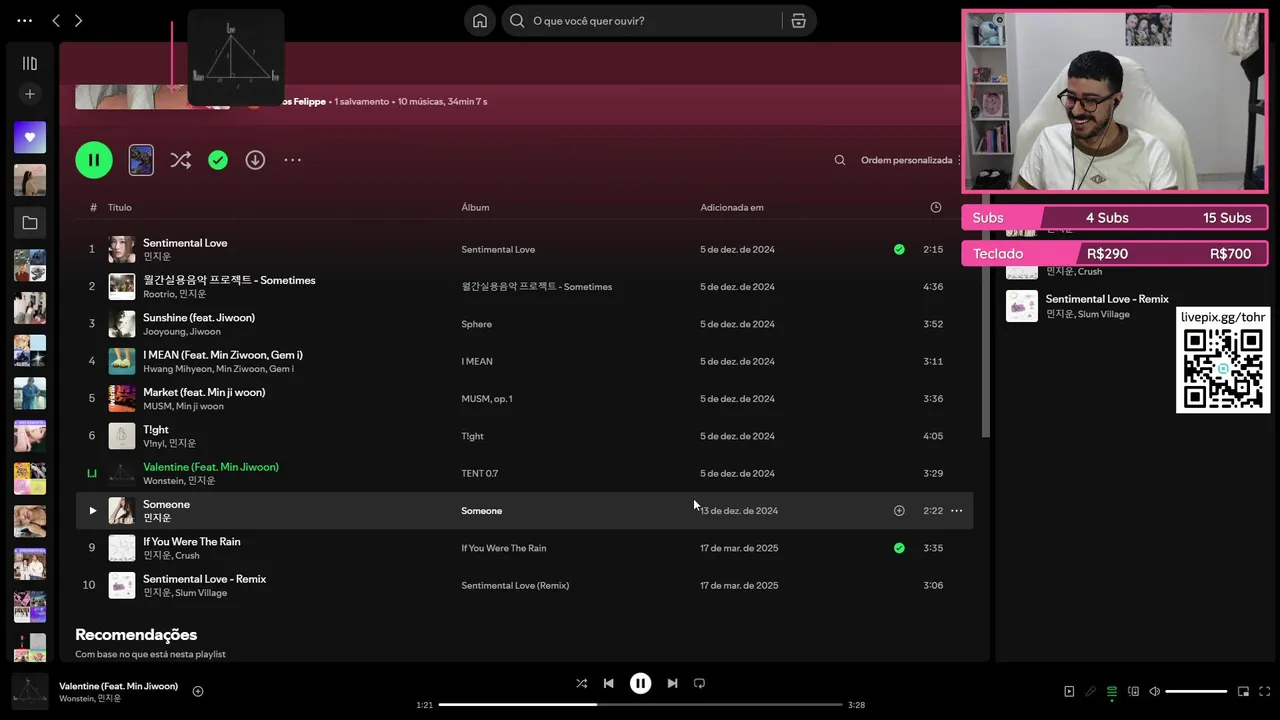Pause playback in bottom player bar
This screenshot has width=1280, height=720.
[640, 683]
